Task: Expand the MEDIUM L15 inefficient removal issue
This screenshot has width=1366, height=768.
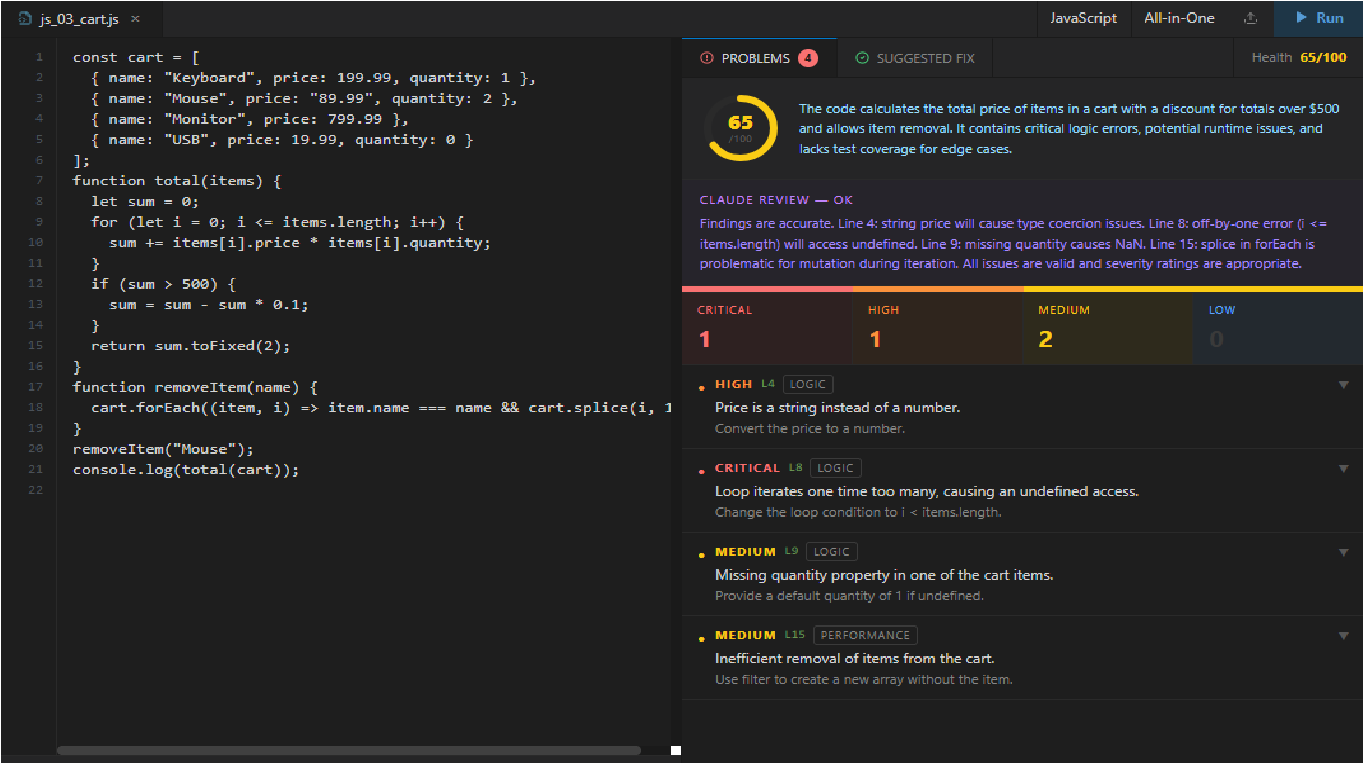Action: coord(1344,636)
